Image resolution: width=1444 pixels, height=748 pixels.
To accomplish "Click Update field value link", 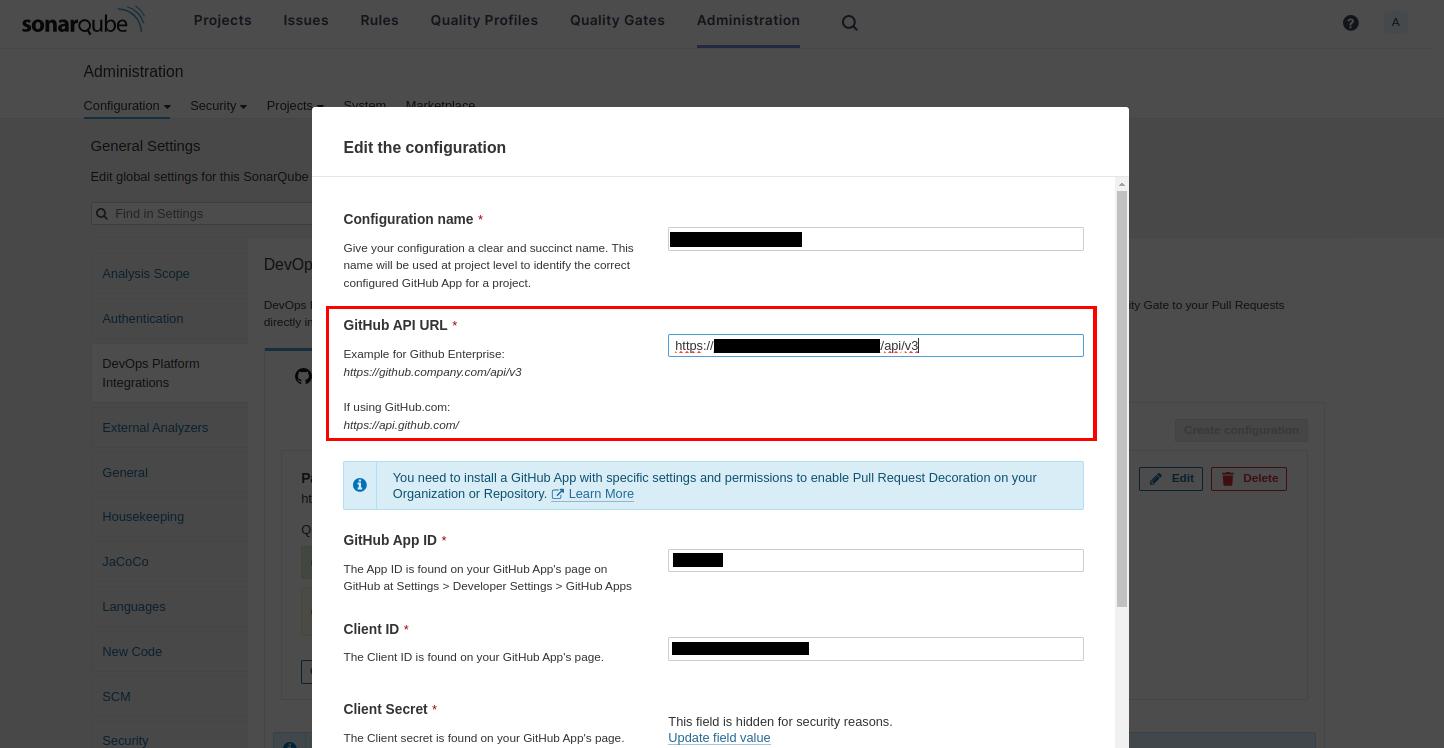I will (719, 738).
